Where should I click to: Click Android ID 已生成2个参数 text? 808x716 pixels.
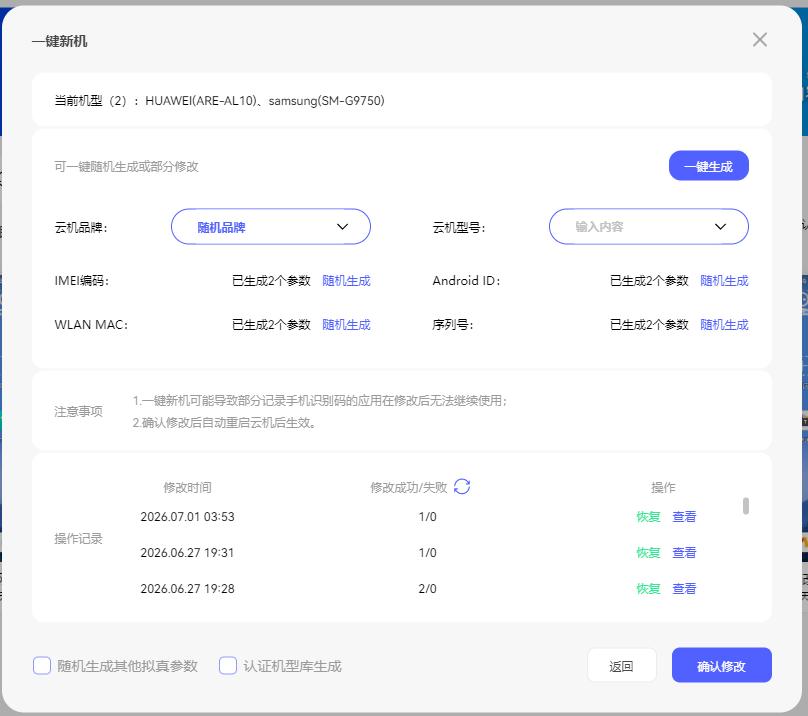point(649,281)
